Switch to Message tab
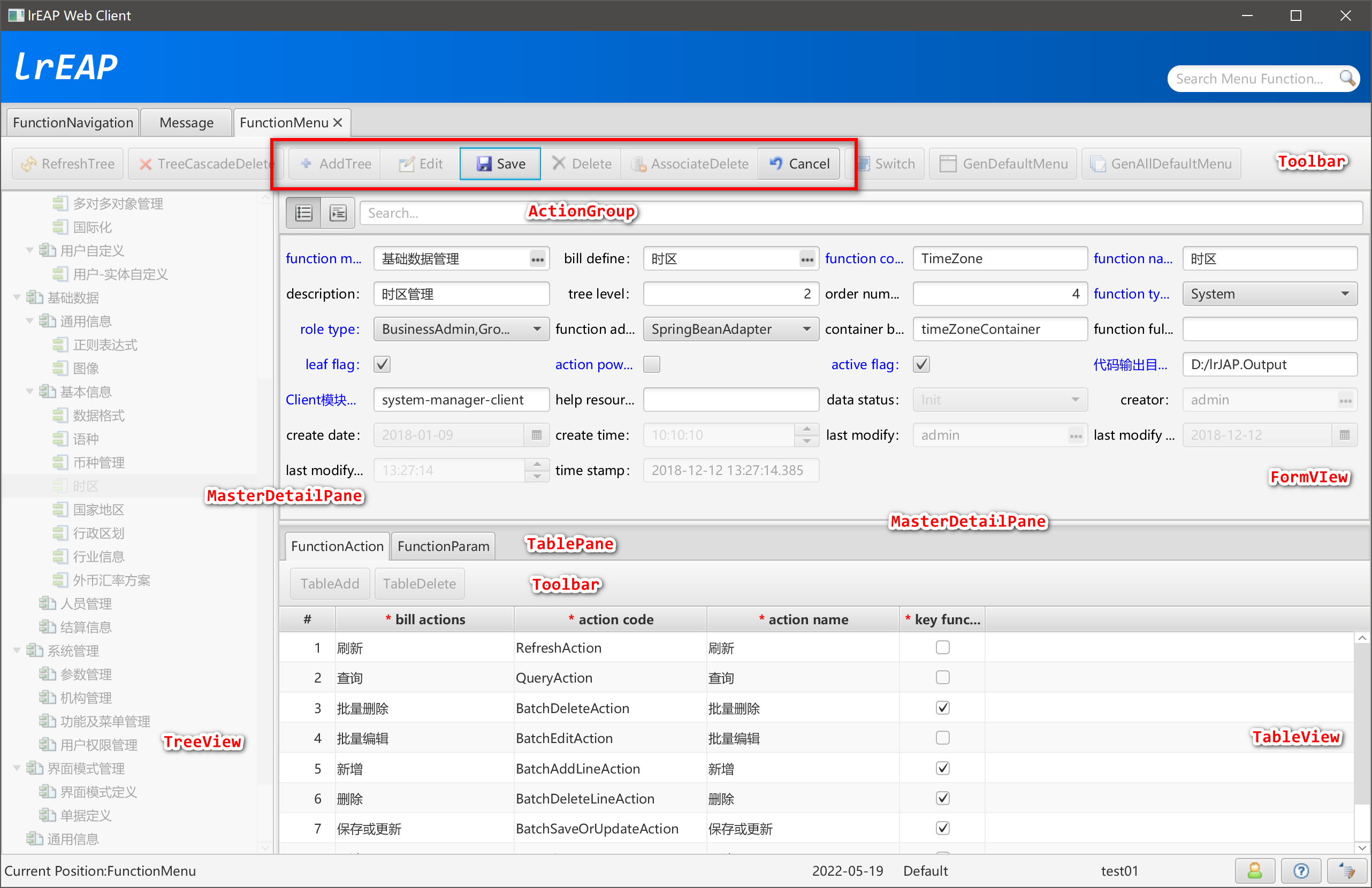1372x888 pixels. point(186,122)
